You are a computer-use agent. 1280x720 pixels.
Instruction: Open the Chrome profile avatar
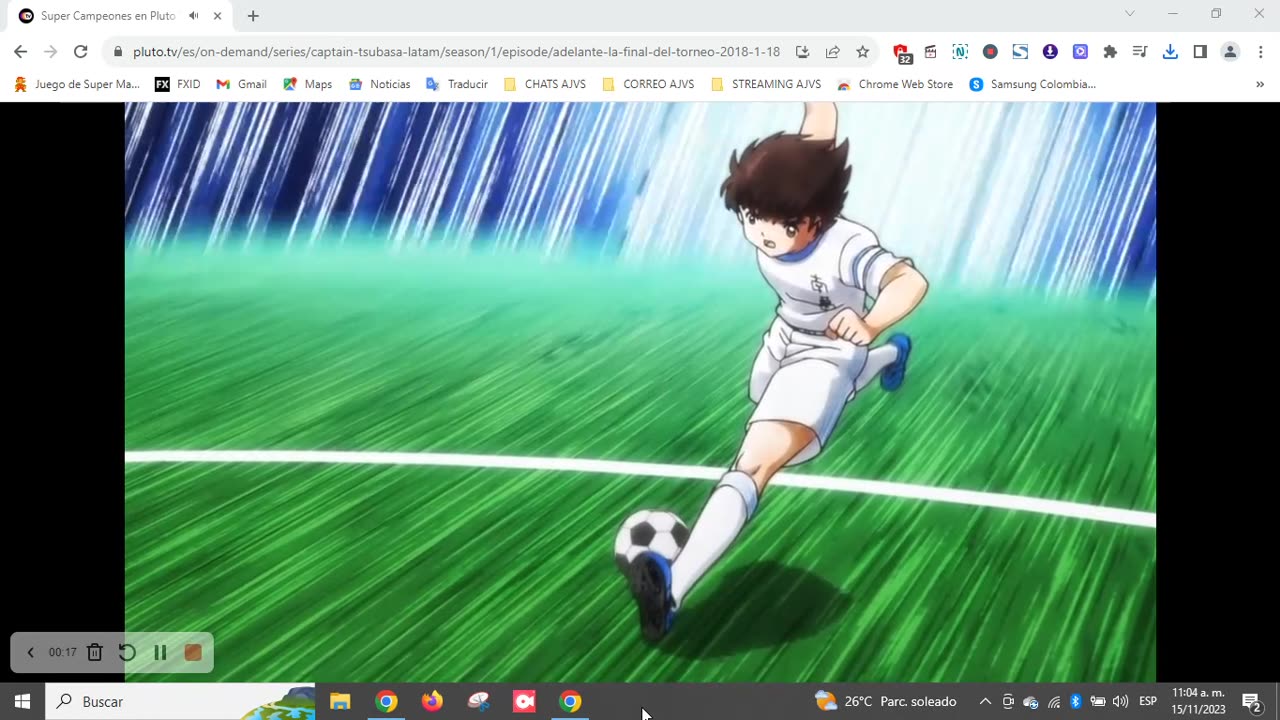(1230, 52)
